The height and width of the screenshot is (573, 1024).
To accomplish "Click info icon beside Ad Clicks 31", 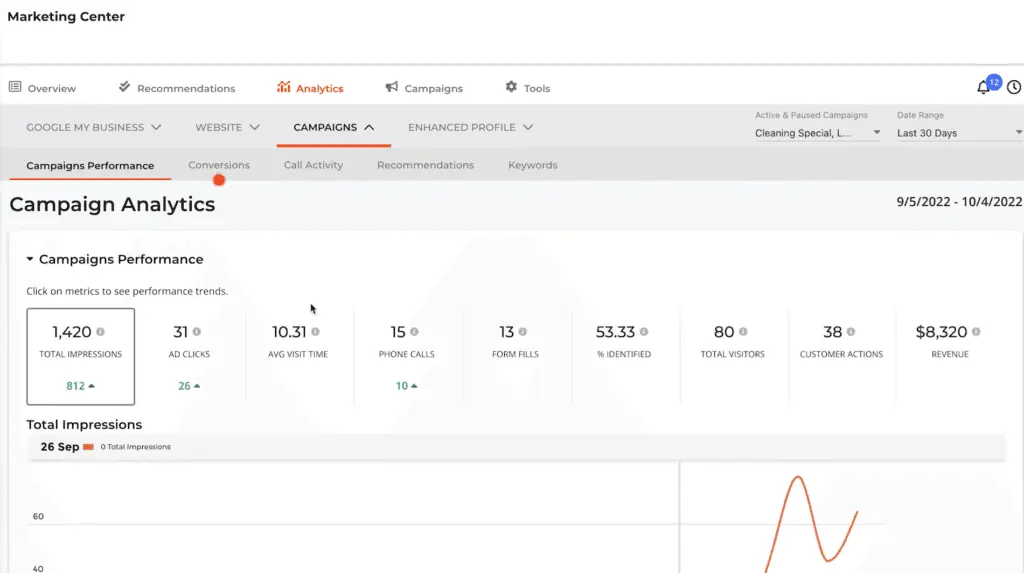I will 197,332.
